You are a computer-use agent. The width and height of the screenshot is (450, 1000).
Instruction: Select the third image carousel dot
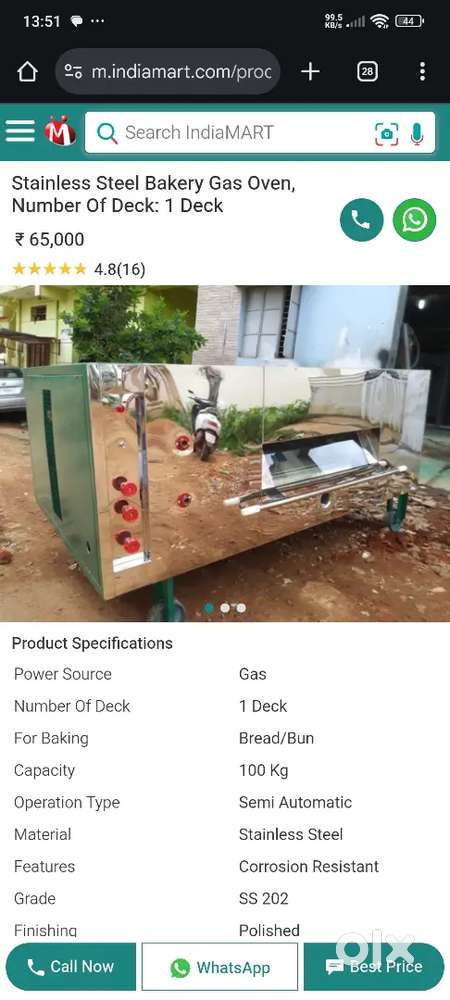(240, 608)
